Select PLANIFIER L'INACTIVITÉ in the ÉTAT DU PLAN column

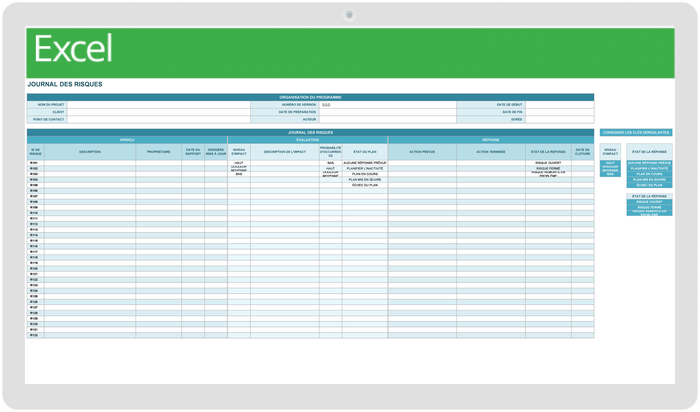[365, 168]
